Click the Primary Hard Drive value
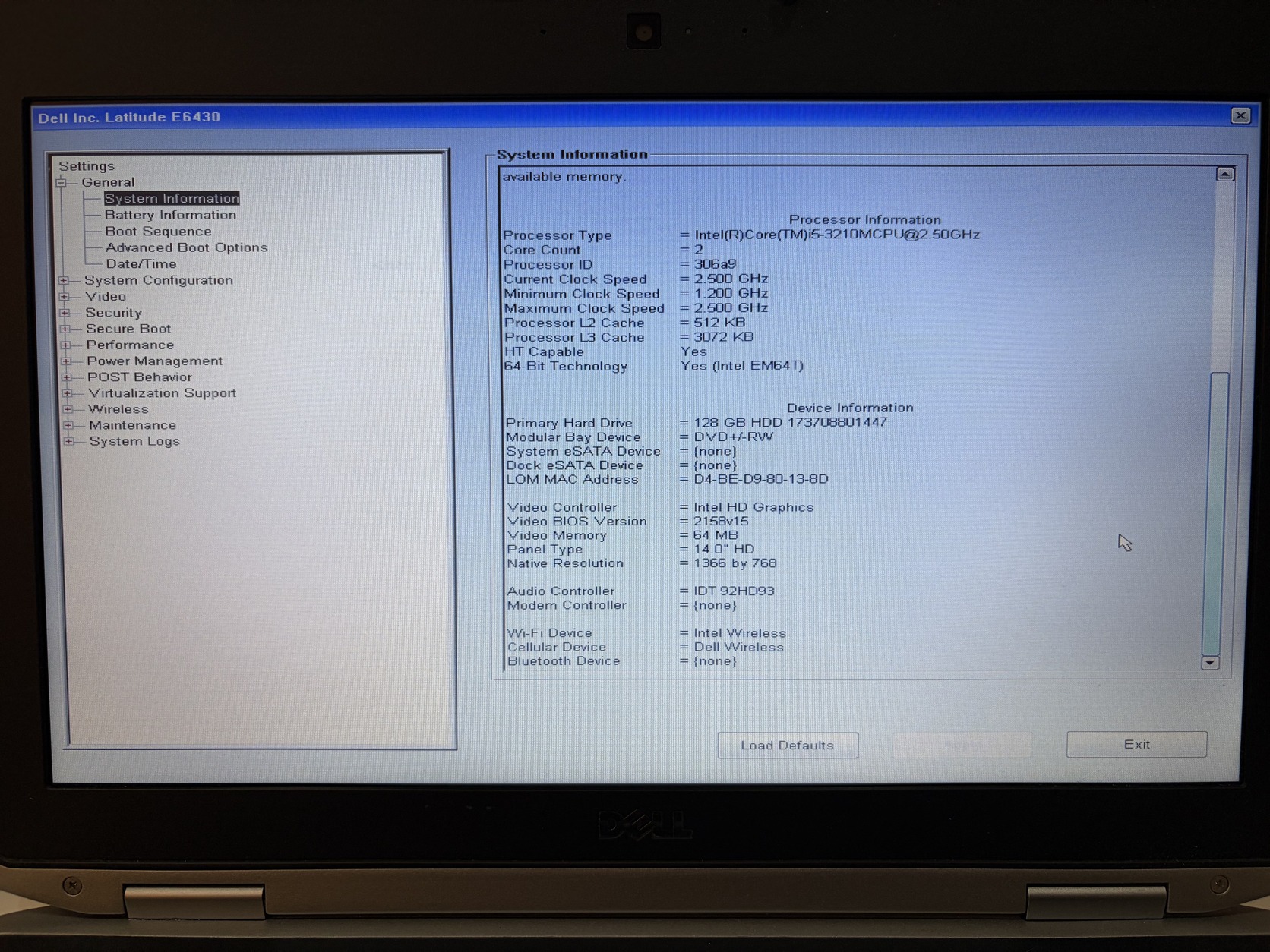 point(791,422)
